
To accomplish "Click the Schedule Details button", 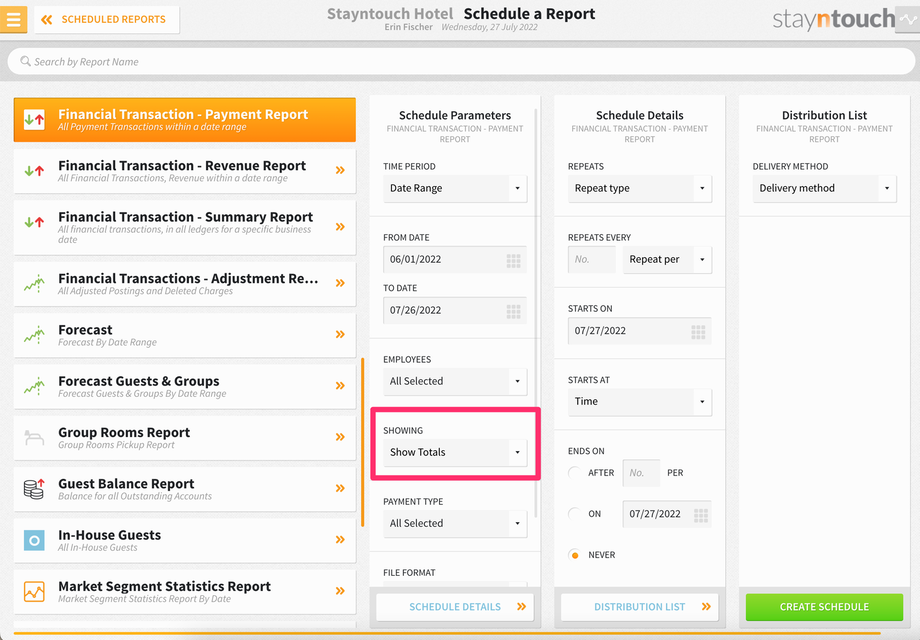I will 455,607.
